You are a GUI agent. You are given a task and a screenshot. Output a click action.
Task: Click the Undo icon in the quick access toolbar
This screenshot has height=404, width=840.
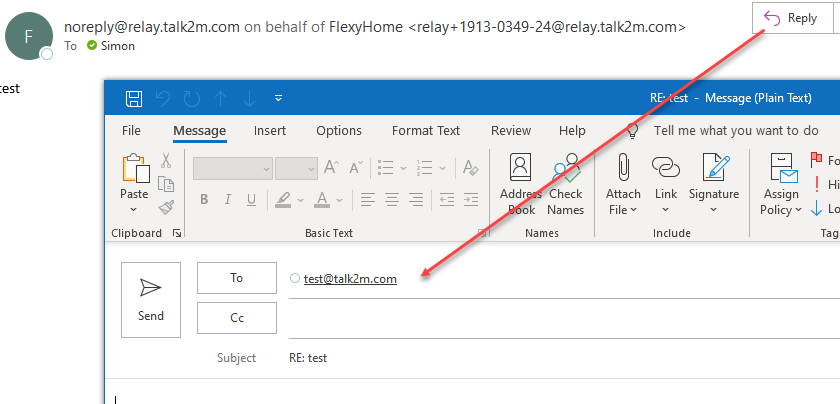(163, 99)
